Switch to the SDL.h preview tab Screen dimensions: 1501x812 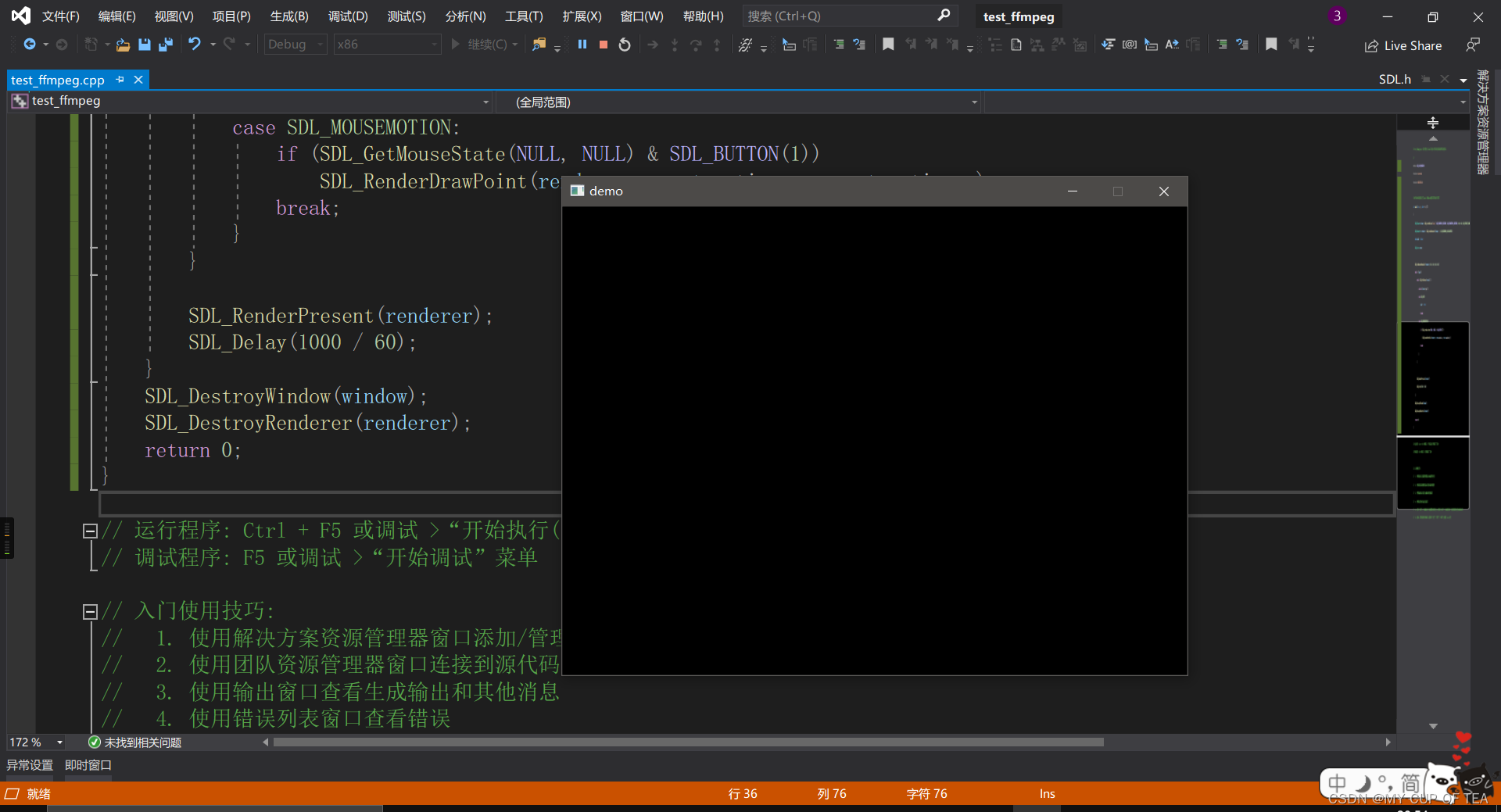[x=1395, y=79]
